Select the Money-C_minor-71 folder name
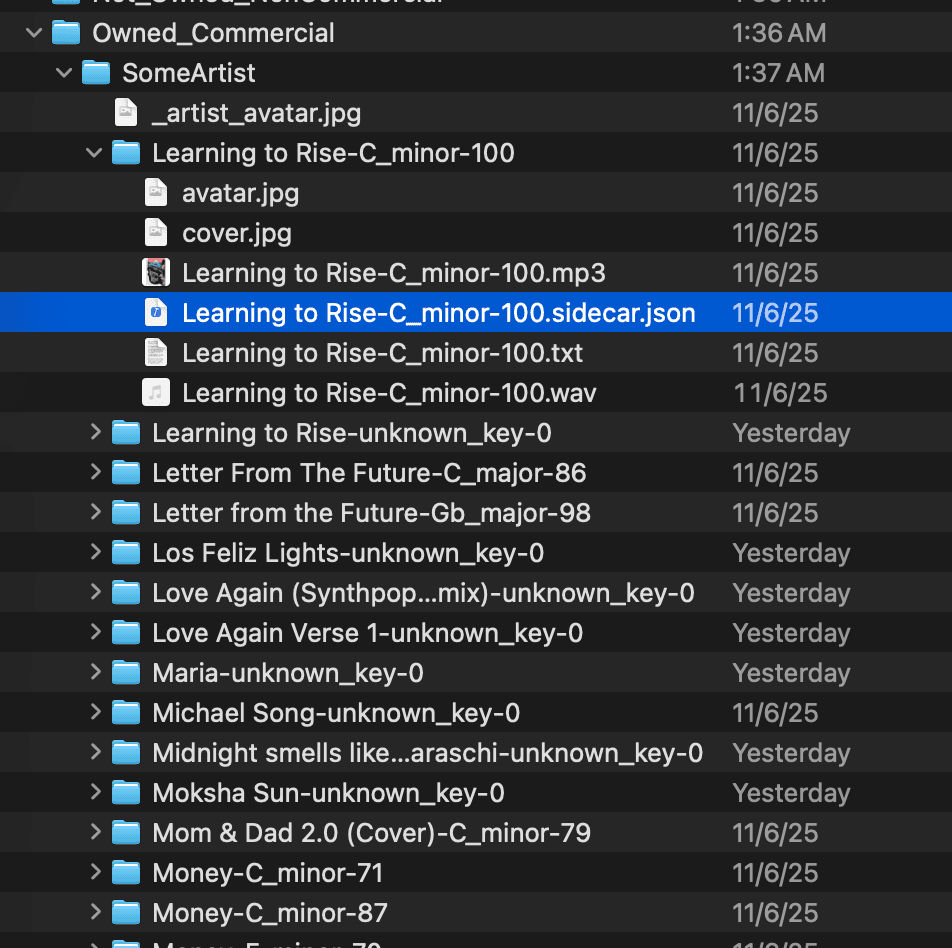The height and width of the screenshot is (948, 952). pyautogui.click(x=267, y=873)
